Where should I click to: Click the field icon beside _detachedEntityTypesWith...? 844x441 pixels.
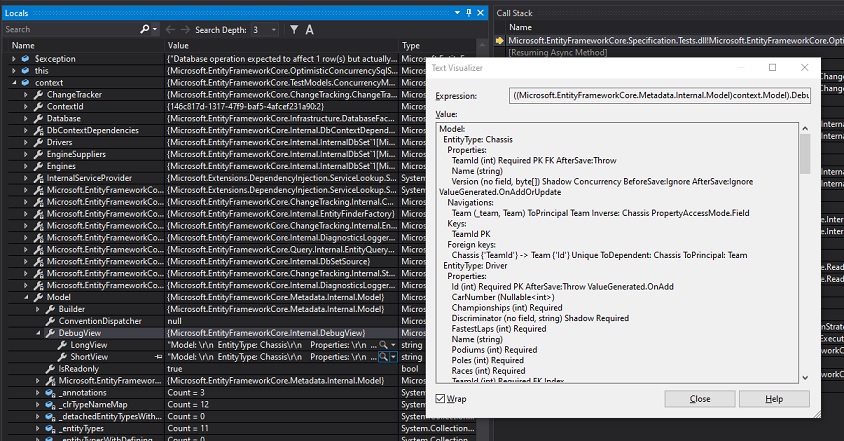(50, 416)
